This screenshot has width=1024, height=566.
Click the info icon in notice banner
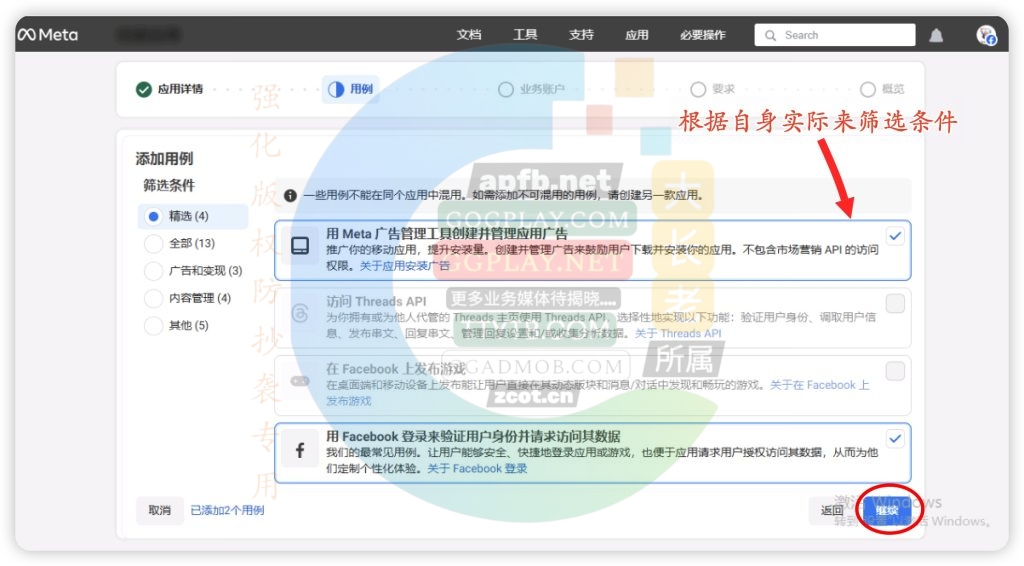290,196
